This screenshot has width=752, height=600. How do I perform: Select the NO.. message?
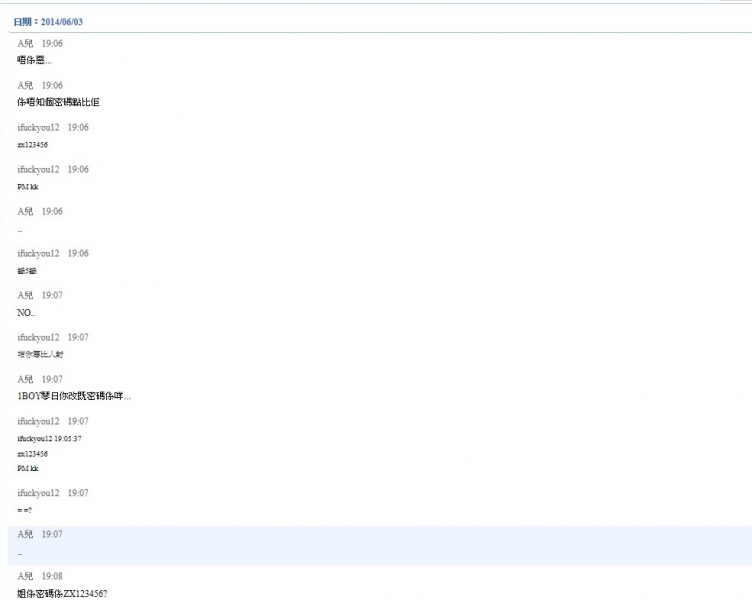(26, 313)
